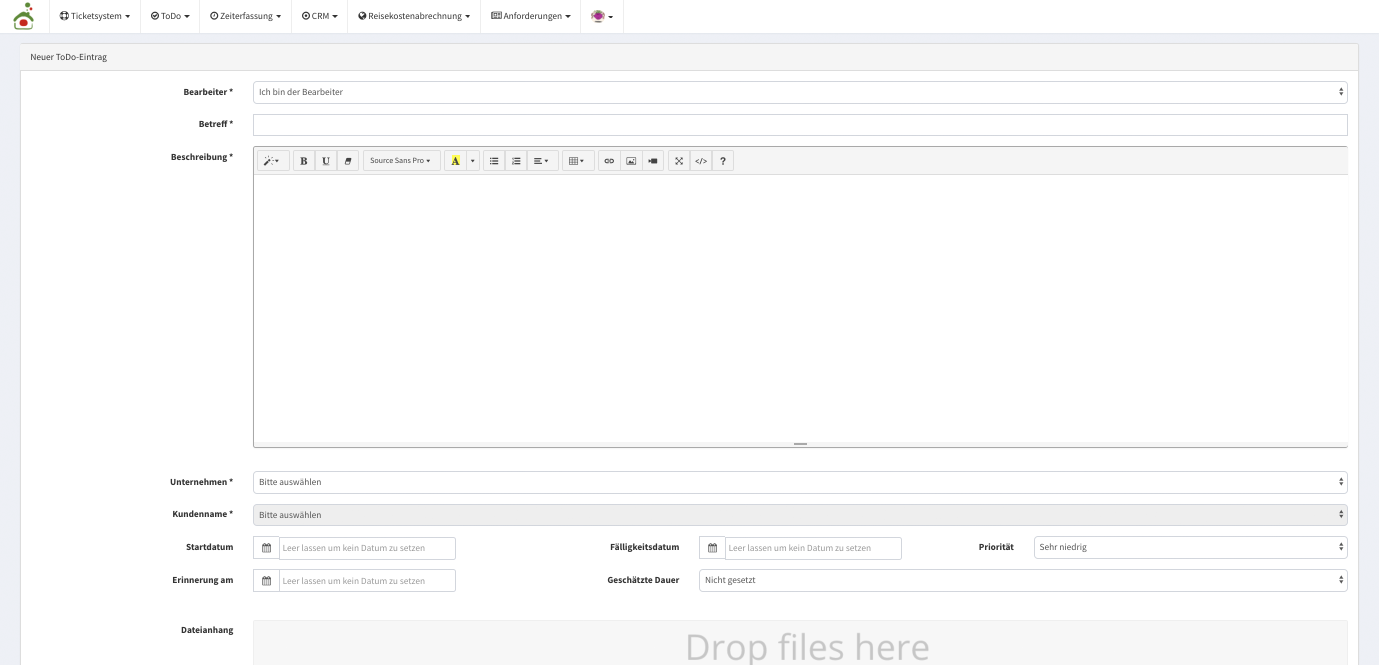This screenshot has height=665, width=1379.
Task: Open the Reisekostenabrechnung menu
Action: pyautogui.click(x=414, y=16)
